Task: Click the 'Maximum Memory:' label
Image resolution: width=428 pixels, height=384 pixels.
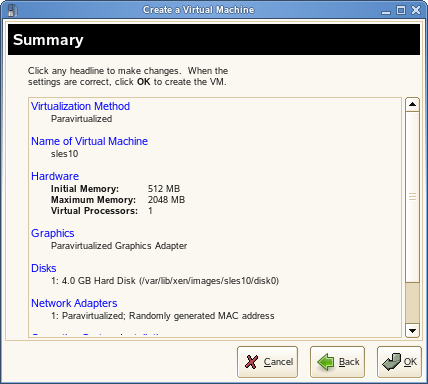Action: [x=93, y=200]
